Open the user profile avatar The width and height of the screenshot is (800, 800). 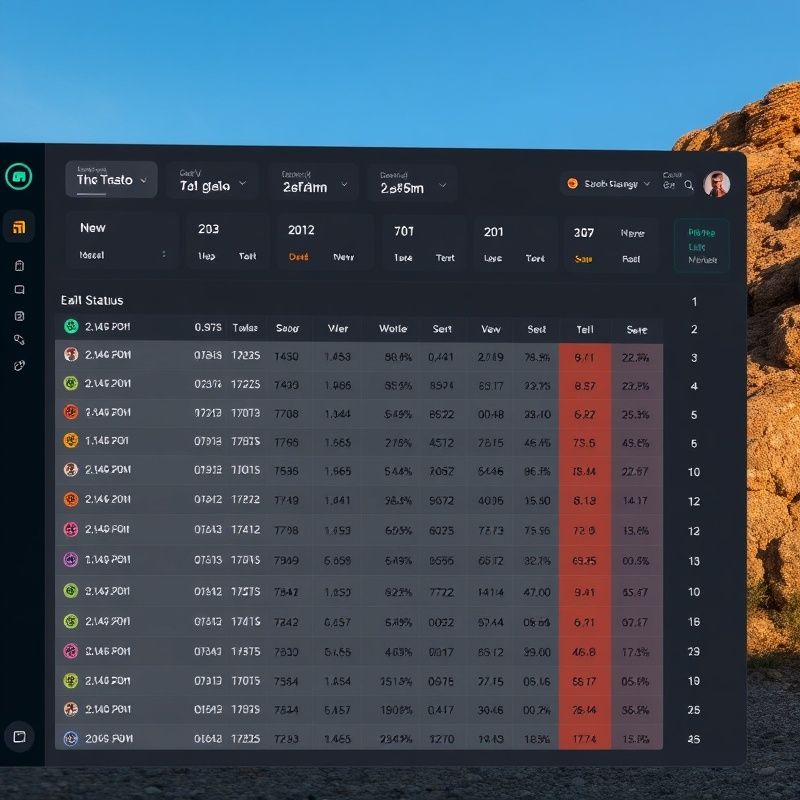point(716,184)
